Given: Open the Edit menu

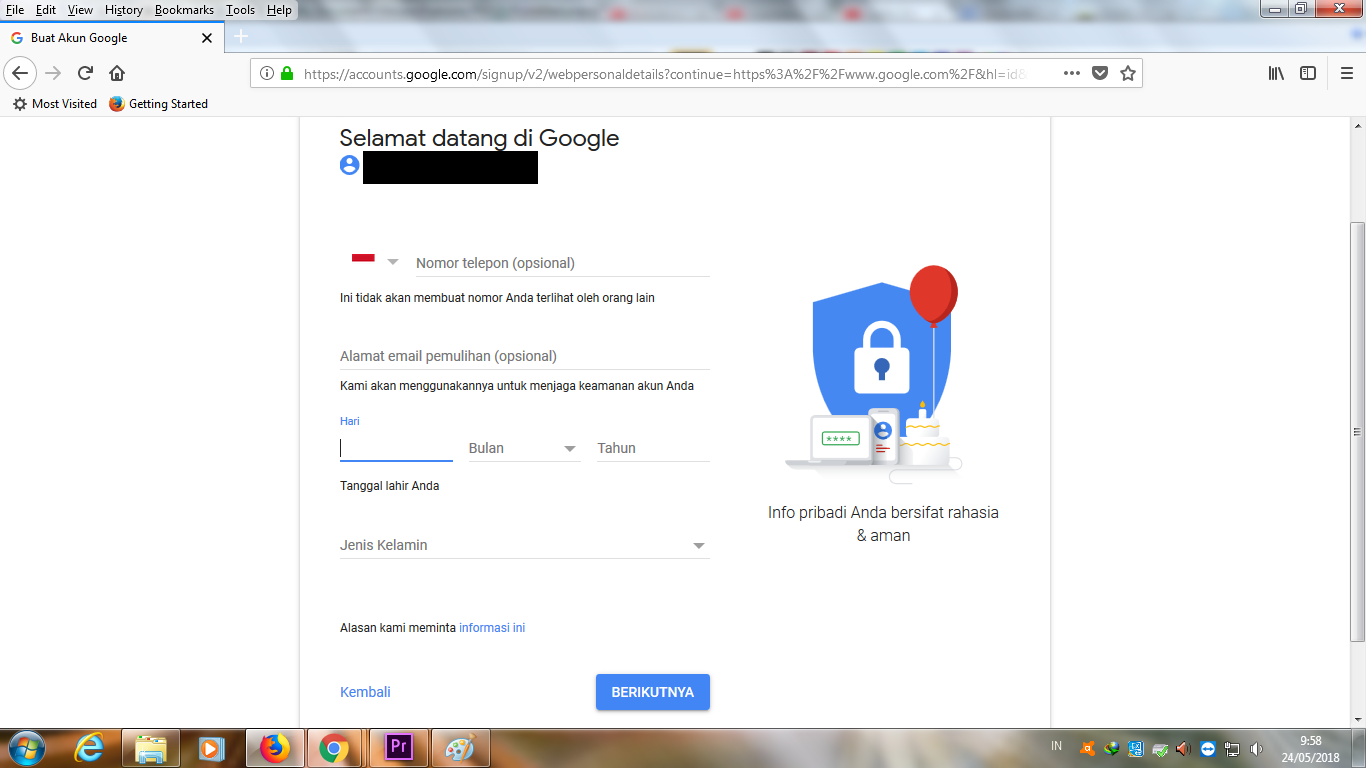Looking at the screenshot, I should 45,9.
